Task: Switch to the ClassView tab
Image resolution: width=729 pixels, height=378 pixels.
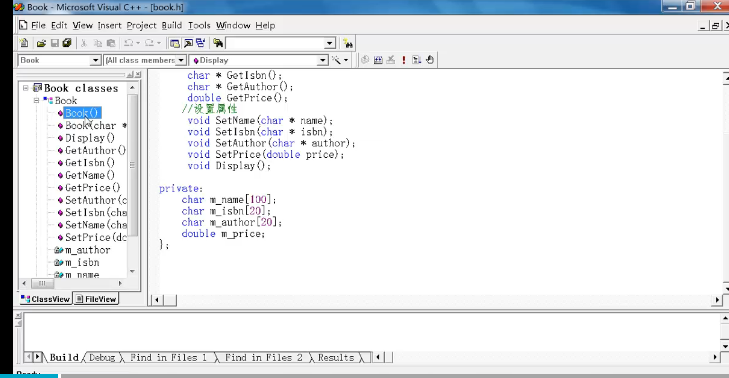Action: 45,299
